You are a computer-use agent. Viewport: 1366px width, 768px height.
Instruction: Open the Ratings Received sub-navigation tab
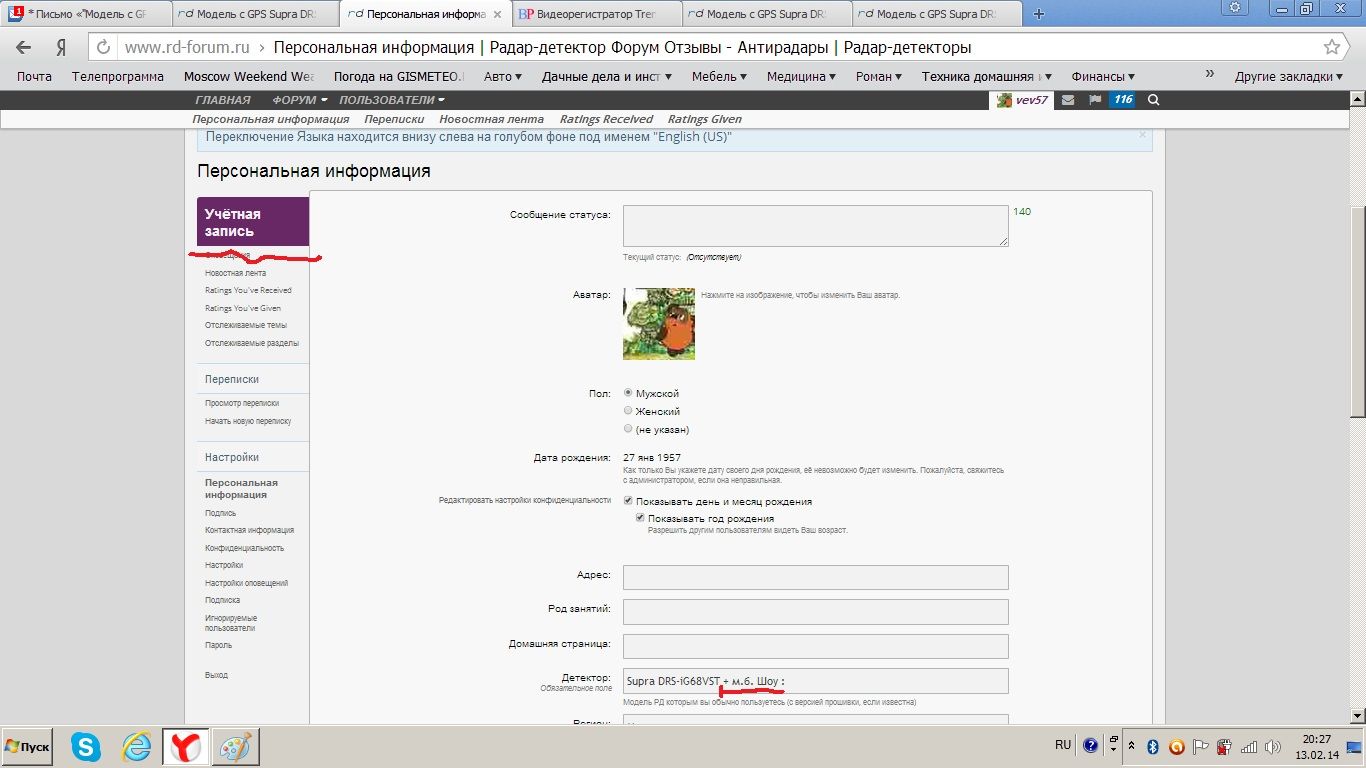pos(606,119)
